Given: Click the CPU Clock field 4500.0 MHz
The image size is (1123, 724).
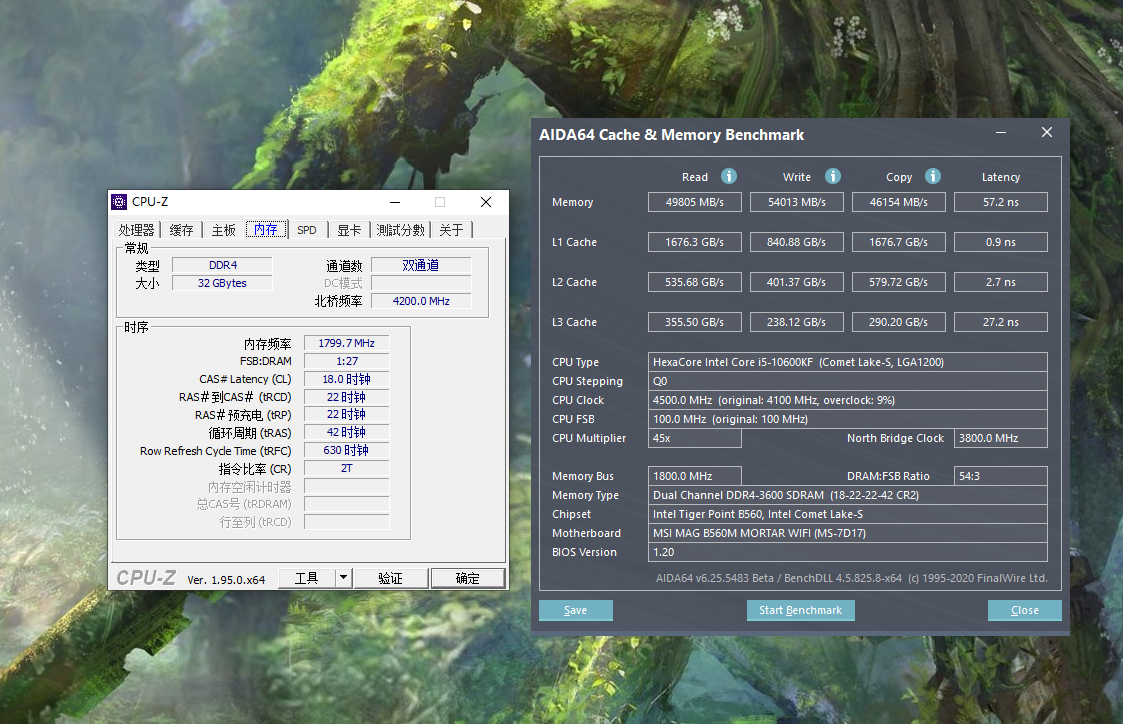Looking at the screenshot, I should pos(847,400).
